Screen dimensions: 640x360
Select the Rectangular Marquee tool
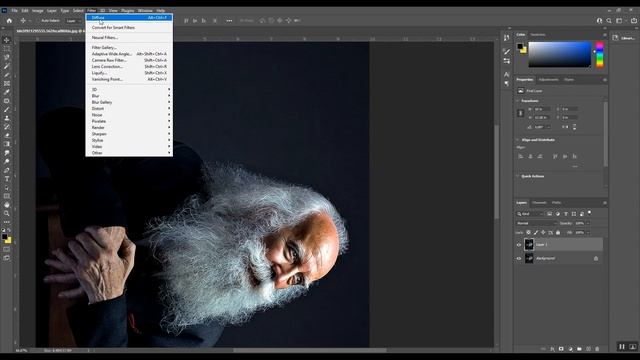[7, 49]
